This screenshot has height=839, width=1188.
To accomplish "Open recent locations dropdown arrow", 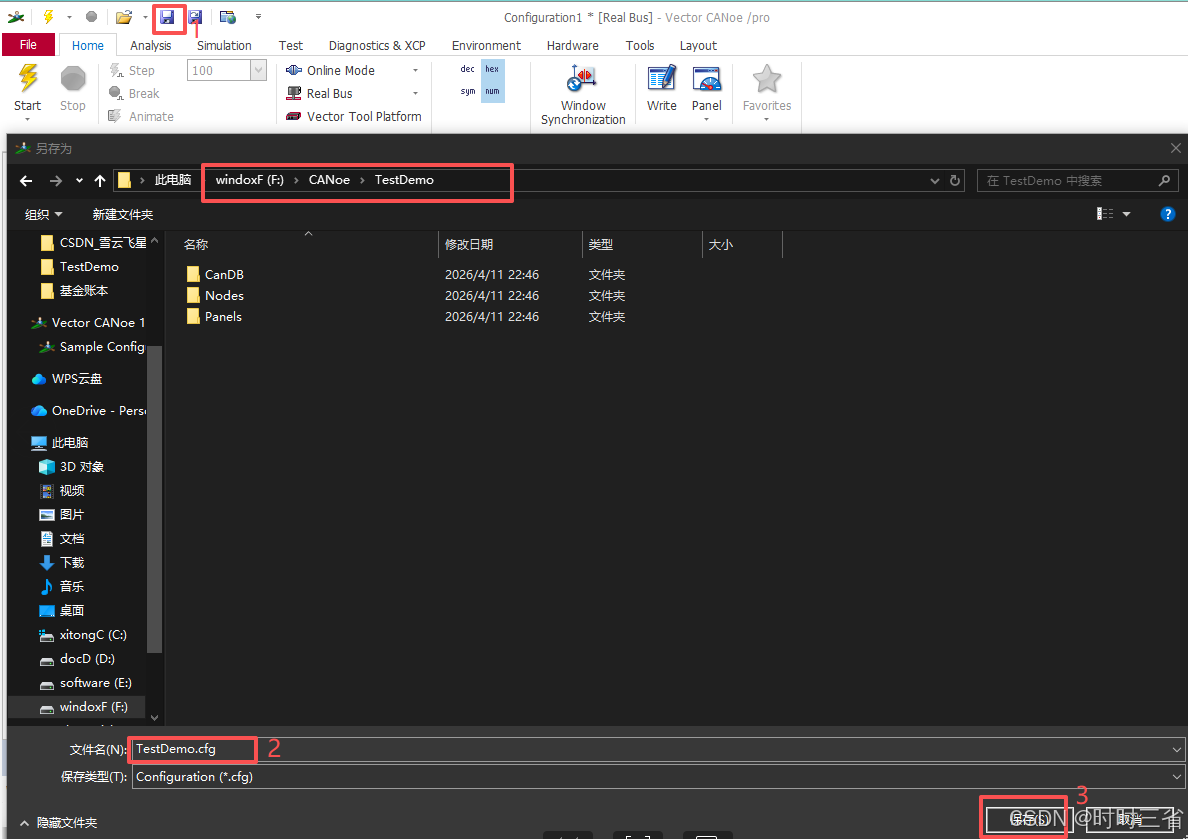I will [79, 180].
